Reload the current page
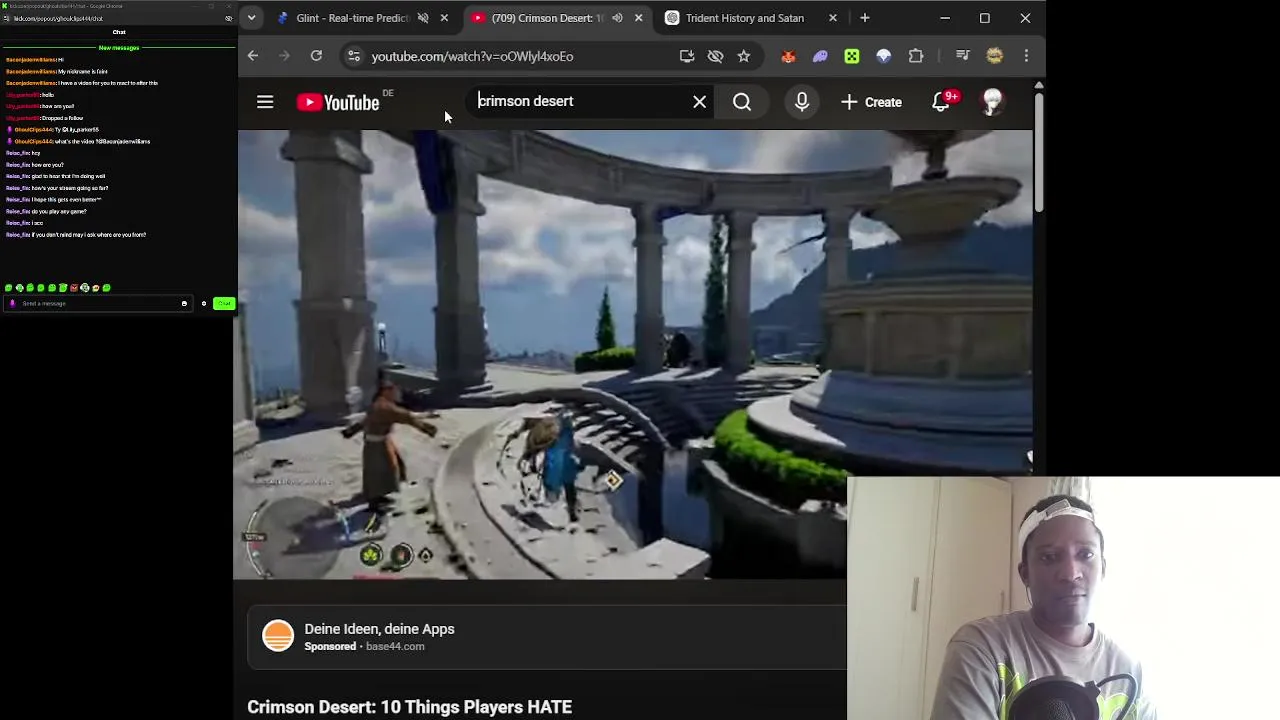Viewport: 1280px width, 720px height. click(x=316, y=56)
